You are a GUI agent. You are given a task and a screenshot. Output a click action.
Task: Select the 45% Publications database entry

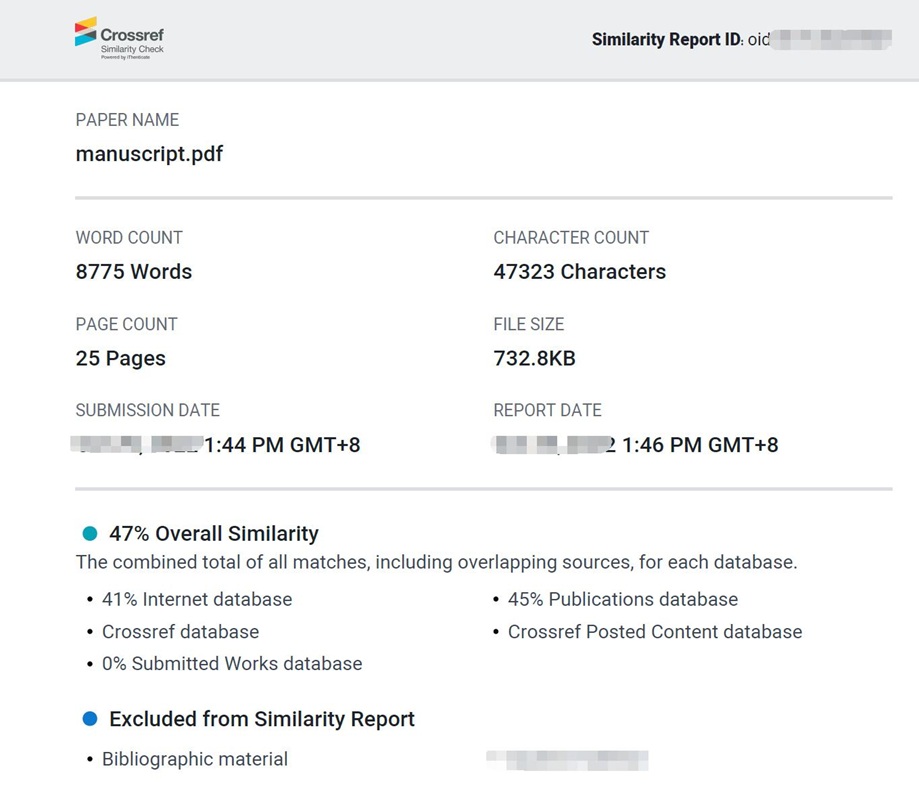click(622, 599)
